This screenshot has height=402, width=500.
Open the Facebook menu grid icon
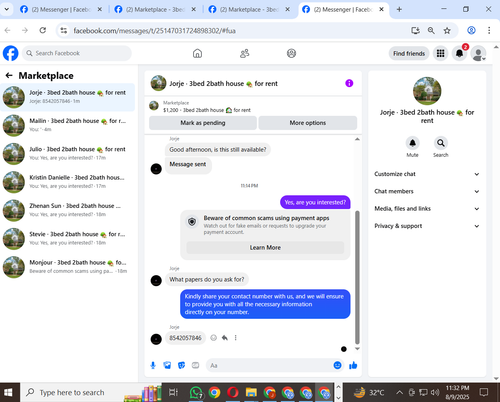[x=440, y=53]
